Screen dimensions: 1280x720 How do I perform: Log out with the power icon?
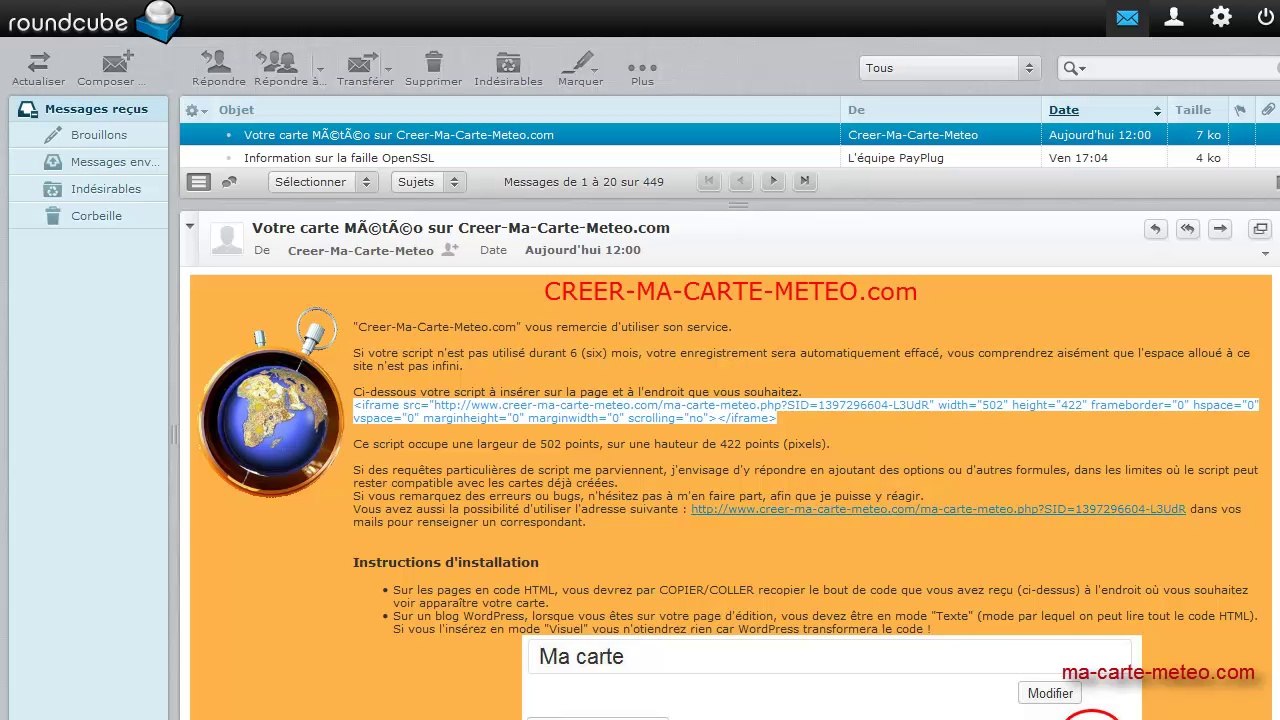(x=1266, y=17)
